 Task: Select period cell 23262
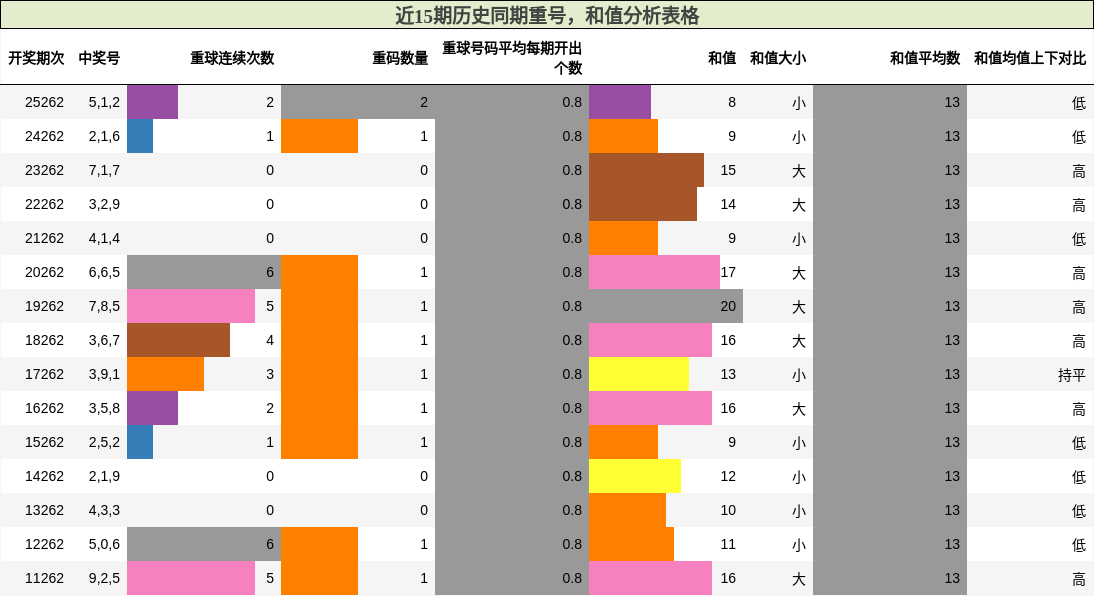click(44, 170)
